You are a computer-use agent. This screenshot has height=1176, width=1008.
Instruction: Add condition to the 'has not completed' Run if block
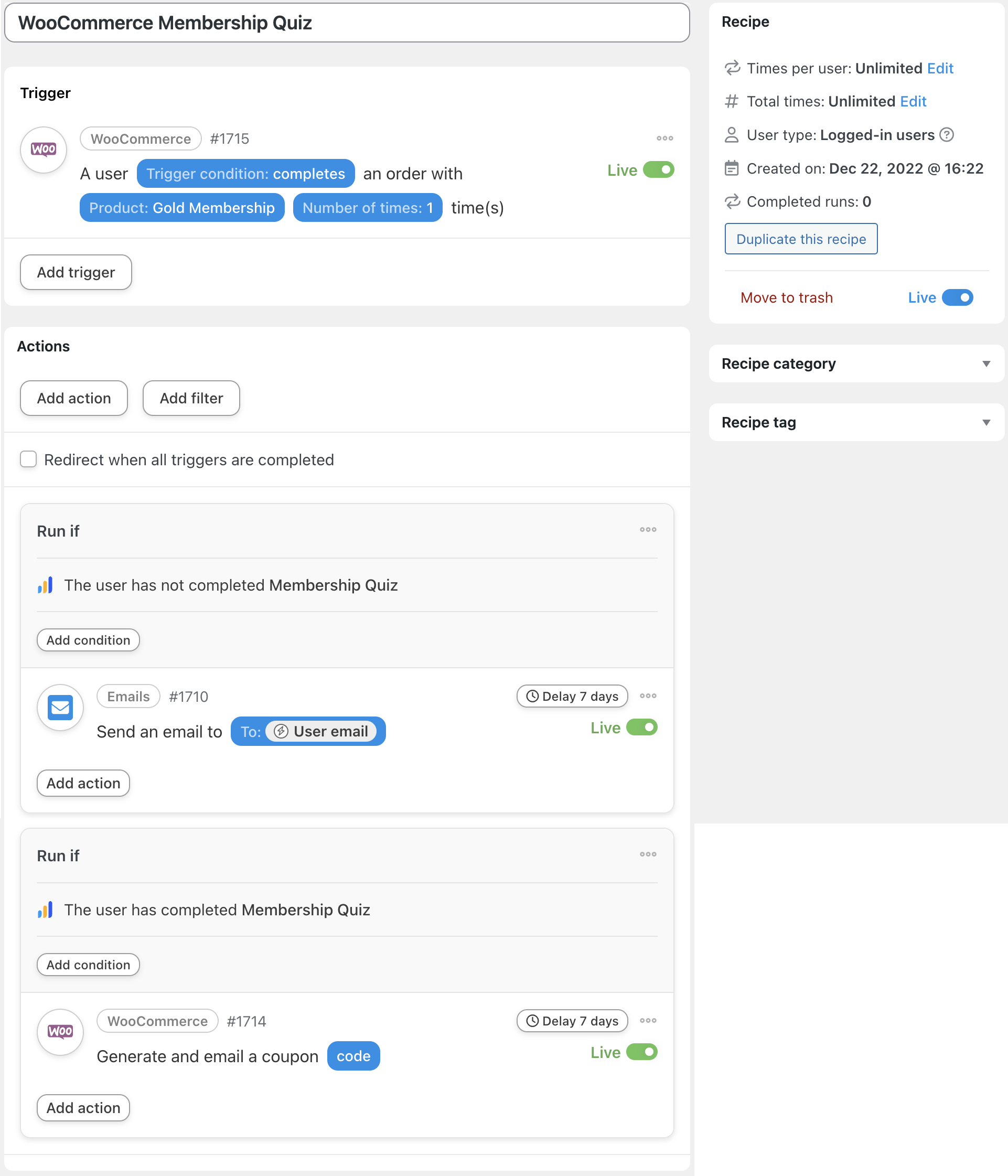[88, 640]
